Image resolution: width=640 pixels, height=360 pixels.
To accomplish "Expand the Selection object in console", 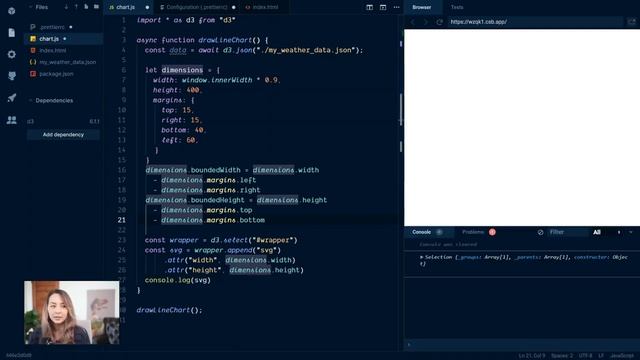I will tap(421, 257).
